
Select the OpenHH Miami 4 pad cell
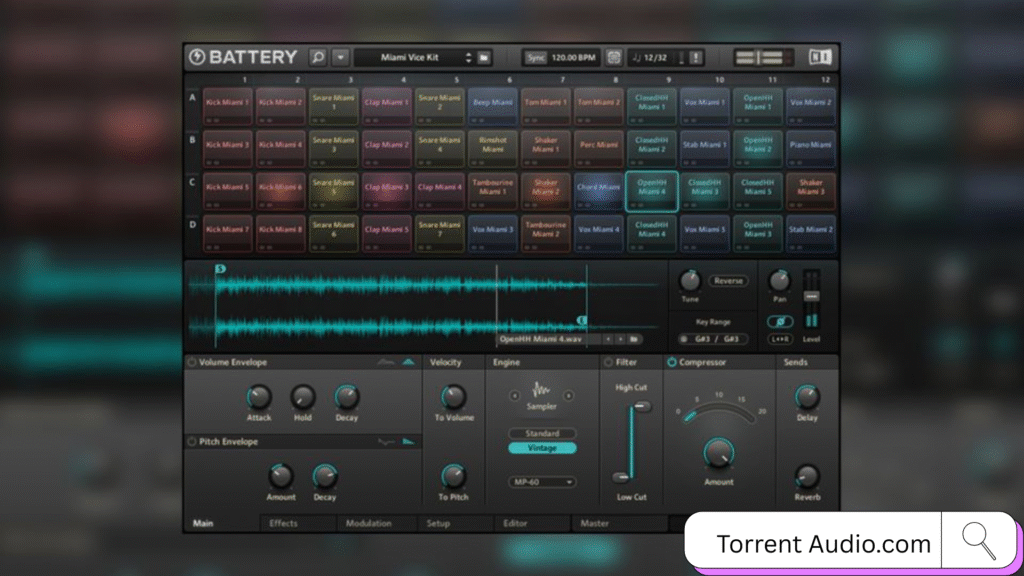tap(651, 189)
